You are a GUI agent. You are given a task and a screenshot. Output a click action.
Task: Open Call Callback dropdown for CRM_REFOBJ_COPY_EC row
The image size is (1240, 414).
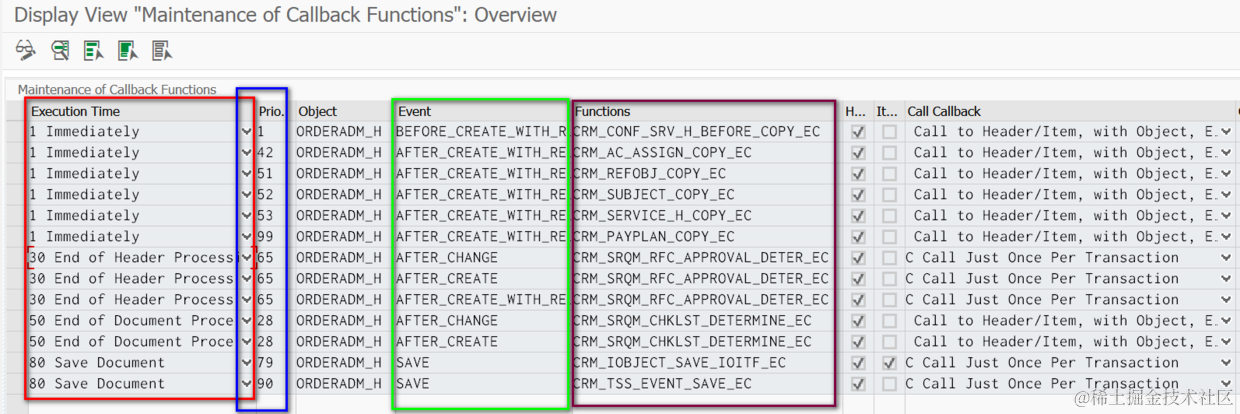[1226, 174]
